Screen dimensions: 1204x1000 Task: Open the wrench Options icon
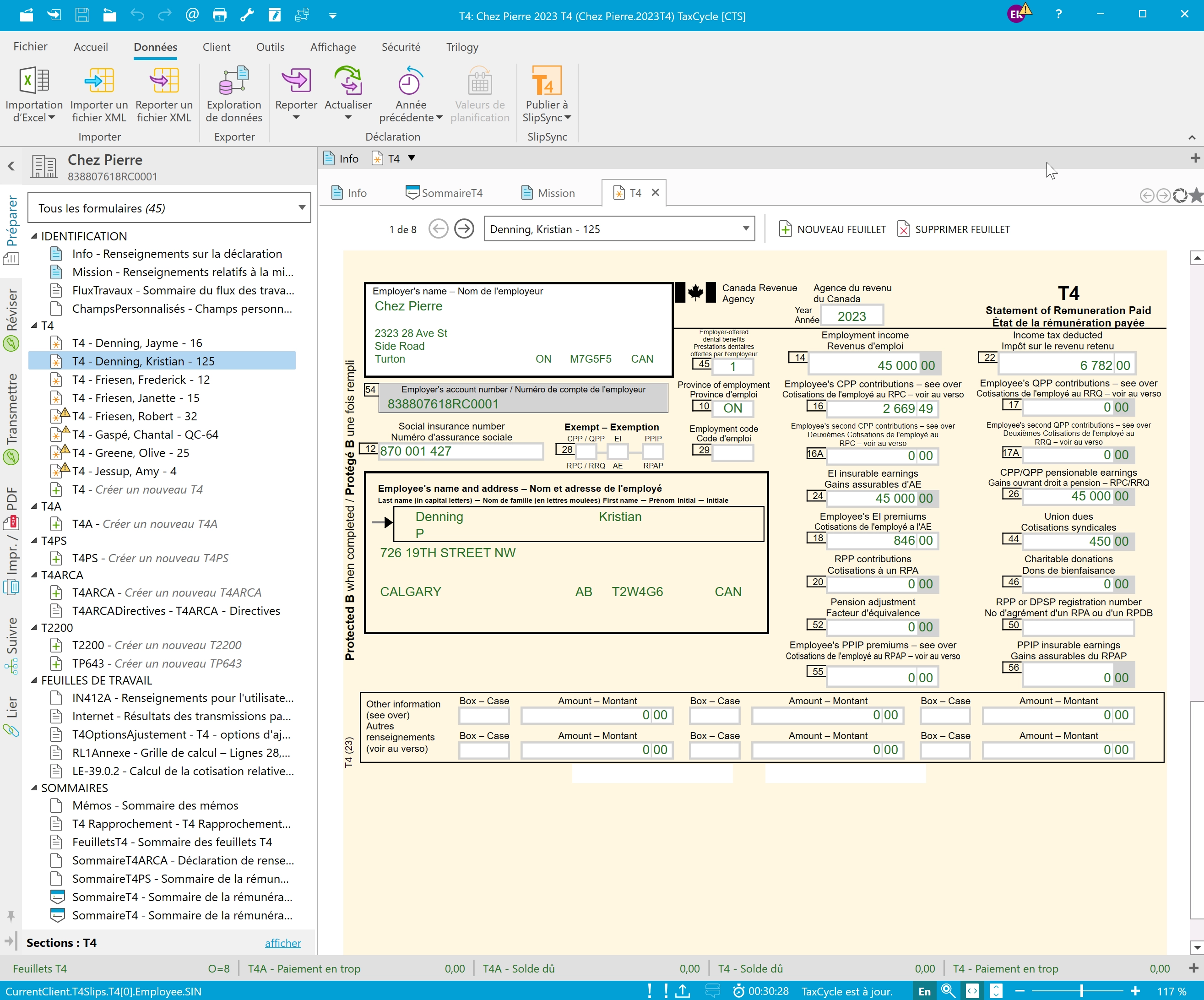247,16
